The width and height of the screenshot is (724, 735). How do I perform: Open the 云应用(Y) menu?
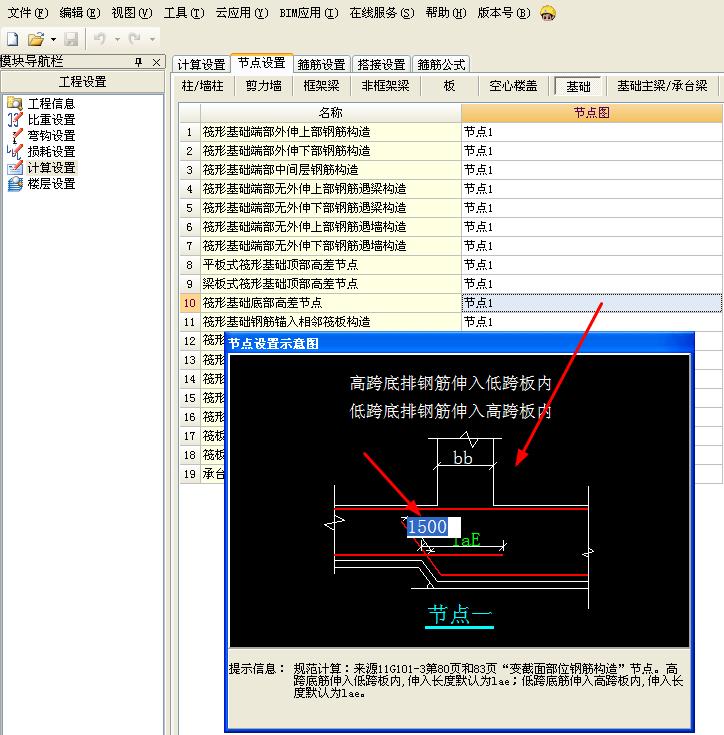click(242, 13)
